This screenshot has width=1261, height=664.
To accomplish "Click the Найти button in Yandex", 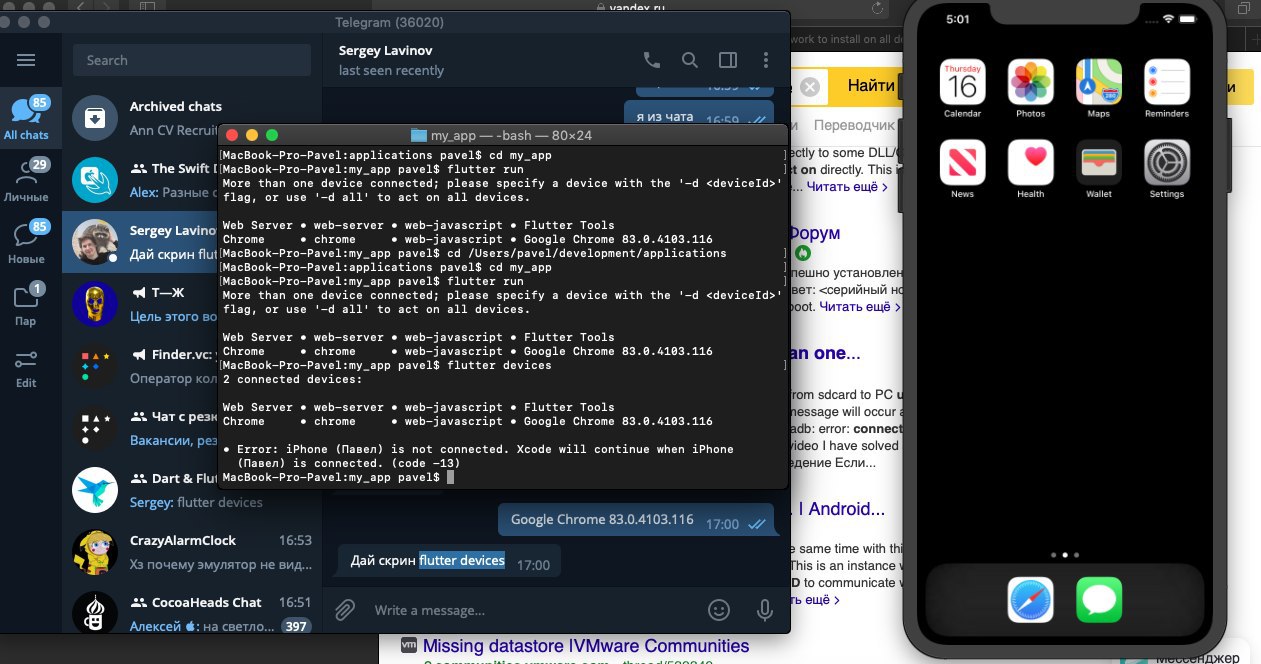I will (x=869, y=87).
